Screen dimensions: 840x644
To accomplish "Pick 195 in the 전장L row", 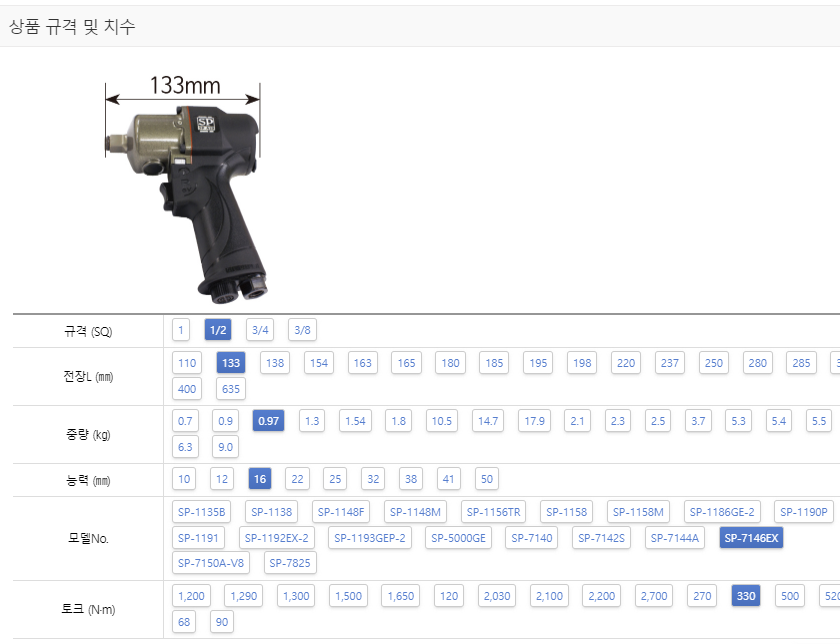I will pyautogui.click(x=538, y=363).
